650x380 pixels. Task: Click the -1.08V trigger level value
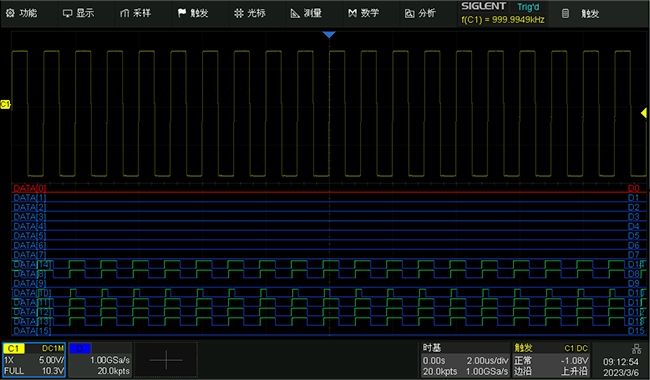[x=574, y=361]
